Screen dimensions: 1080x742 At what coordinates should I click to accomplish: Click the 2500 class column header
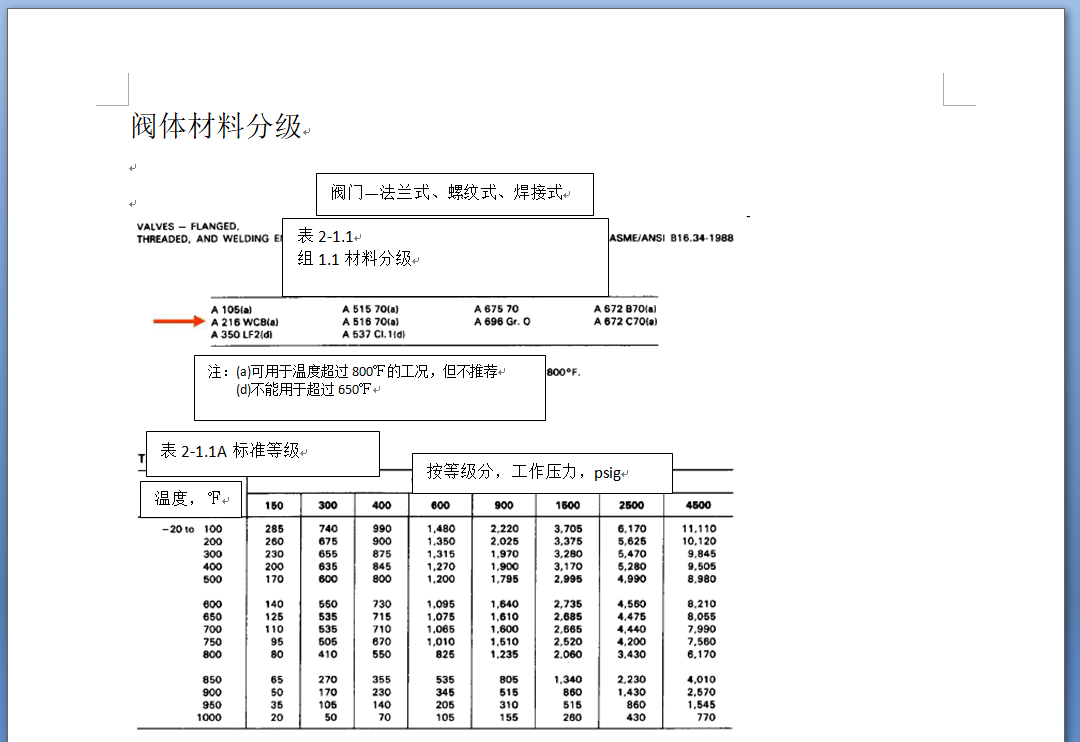point(631,505)
